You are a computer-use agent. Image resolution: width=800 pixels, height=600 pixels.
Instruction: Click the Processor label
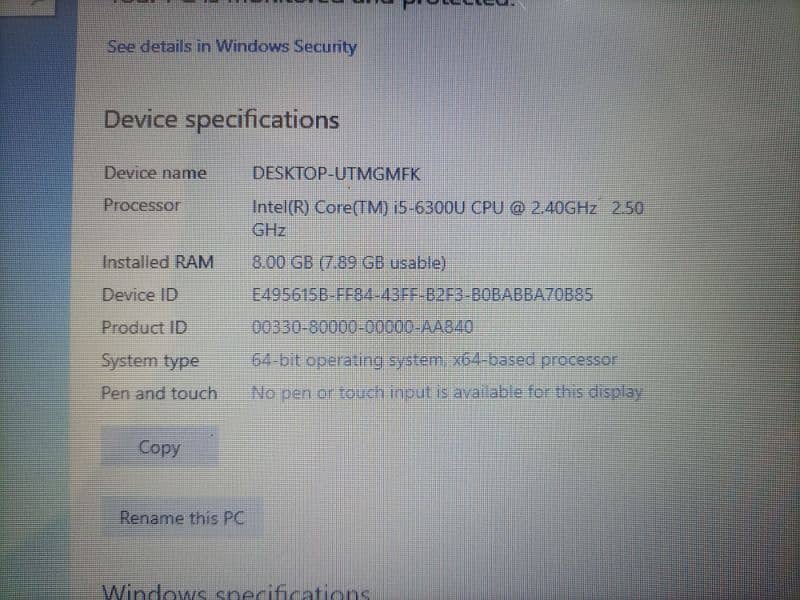142,205
